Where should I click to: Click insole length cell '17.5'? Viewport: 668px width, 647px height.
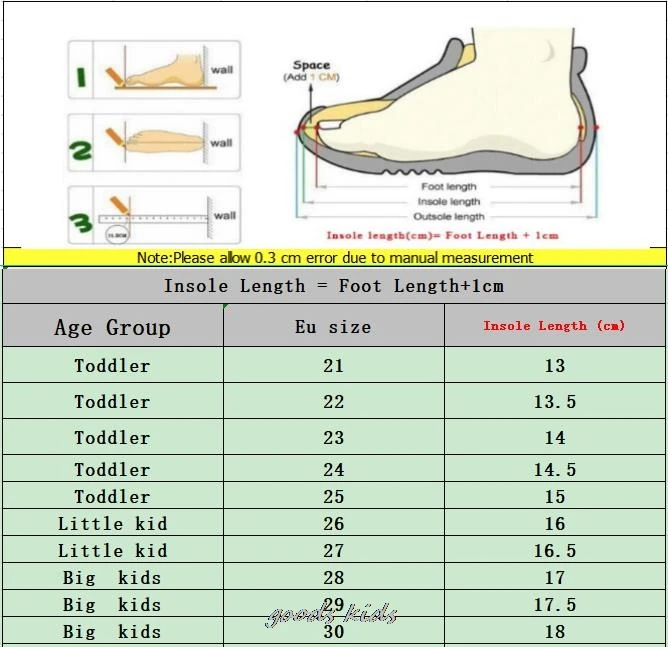coord(555,604)
